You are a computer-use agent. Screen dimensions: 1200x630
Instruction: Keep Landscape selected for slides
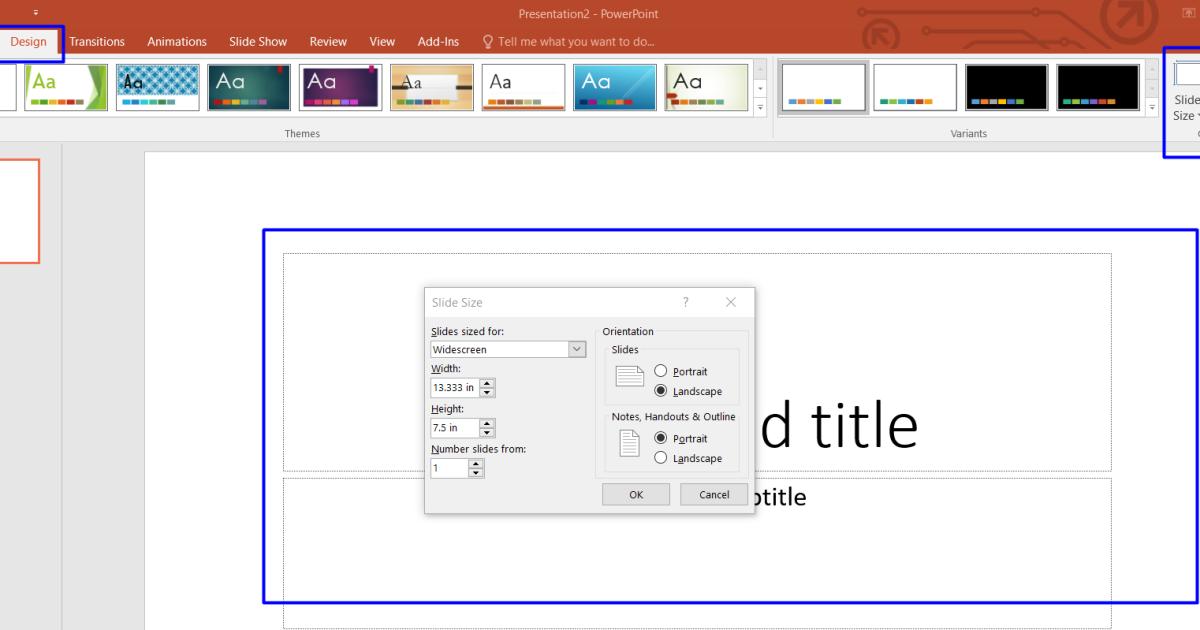point(659,391)
